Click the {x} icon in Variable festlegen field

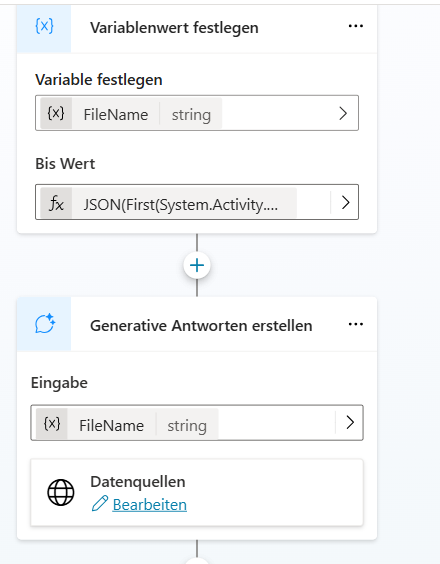(x=56, y=114)
